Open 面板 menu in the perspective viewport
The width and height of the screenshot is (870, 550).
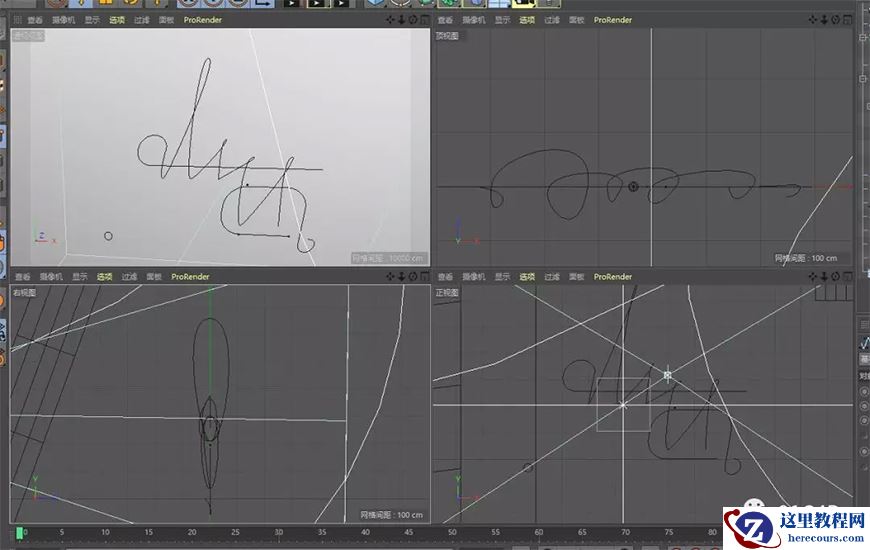coord(166,20)
